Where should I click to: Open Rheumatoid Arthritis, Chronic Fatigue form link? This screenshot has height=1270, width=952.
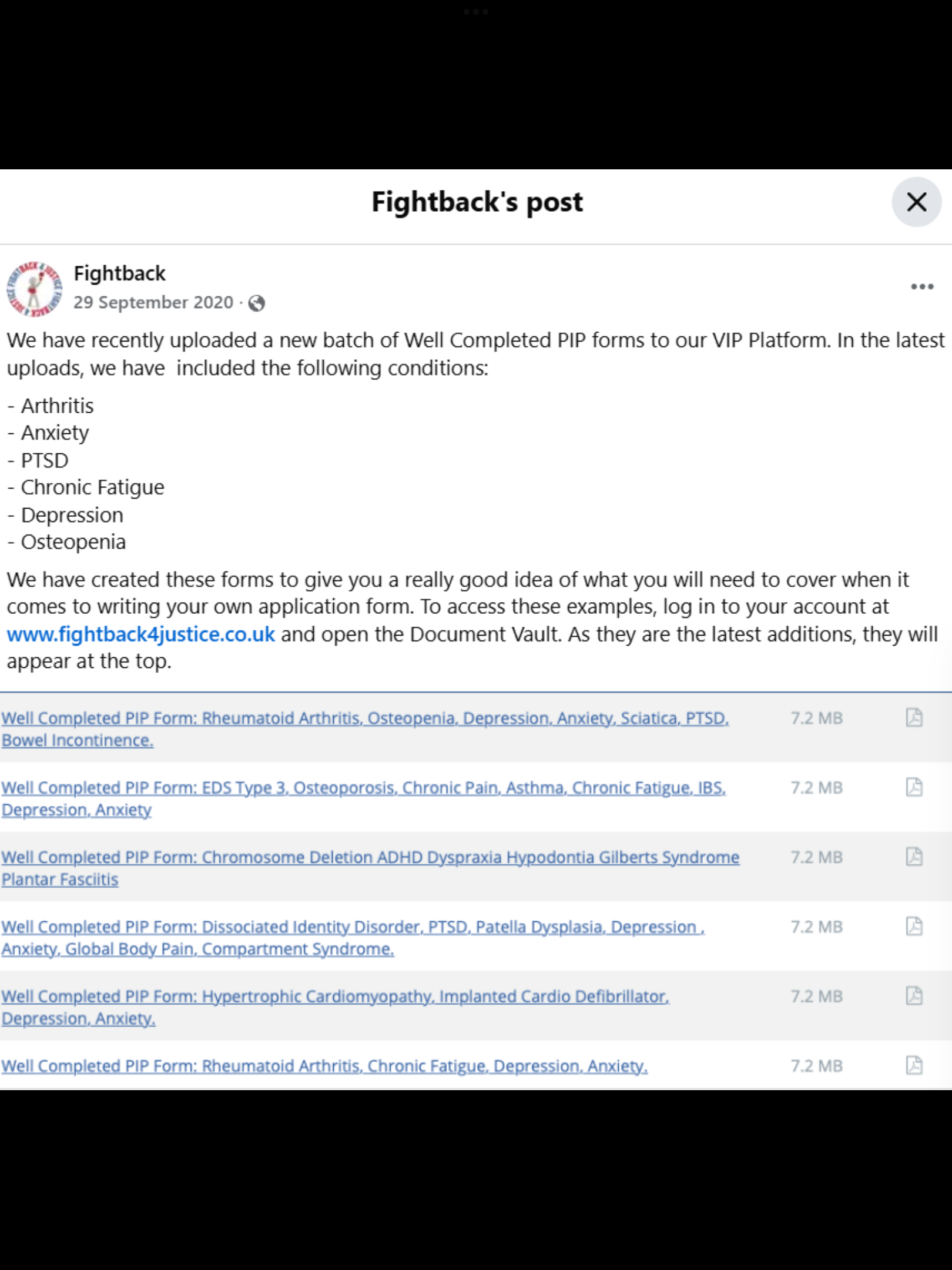pyautogui.click(x=324, y=1066)
